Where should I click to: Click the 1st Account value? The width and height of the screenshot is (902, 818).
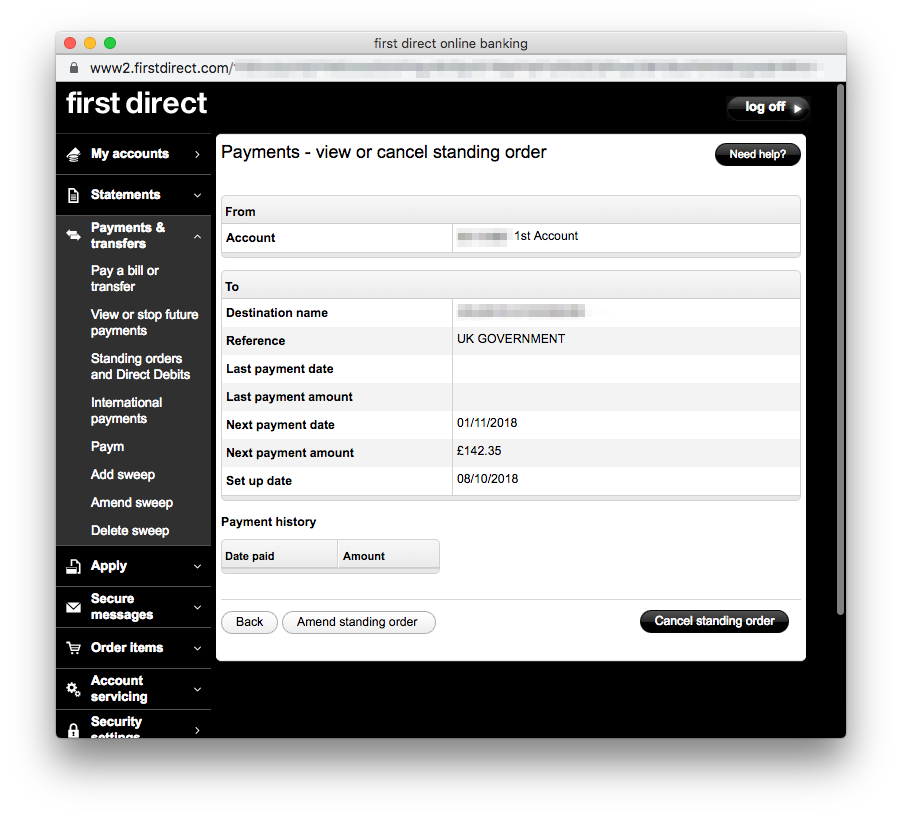[546, 236]
